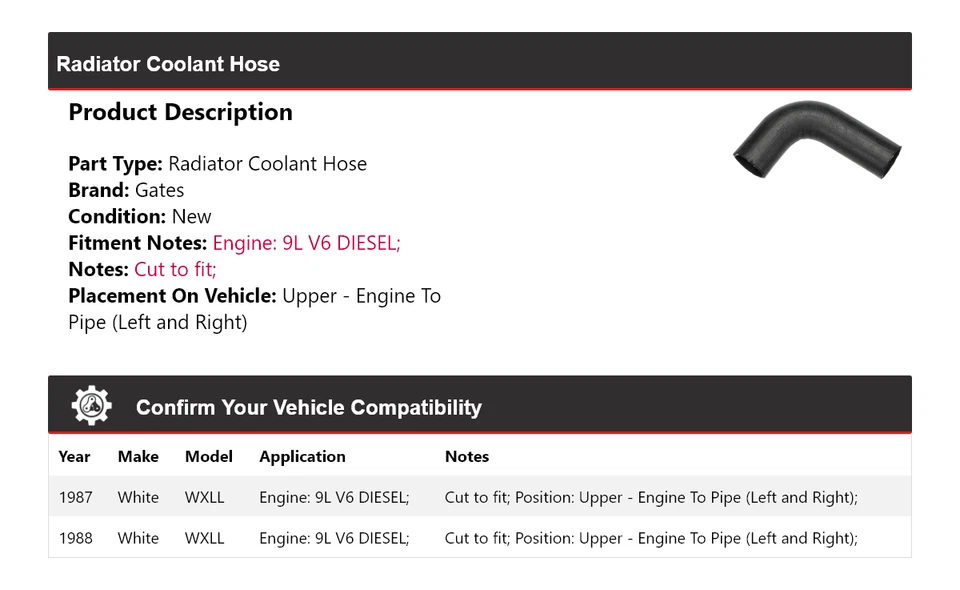The width and height of the screenshot is (960, 590).
Task: Click the 1988 row position notes
Action: click(651, 538)
